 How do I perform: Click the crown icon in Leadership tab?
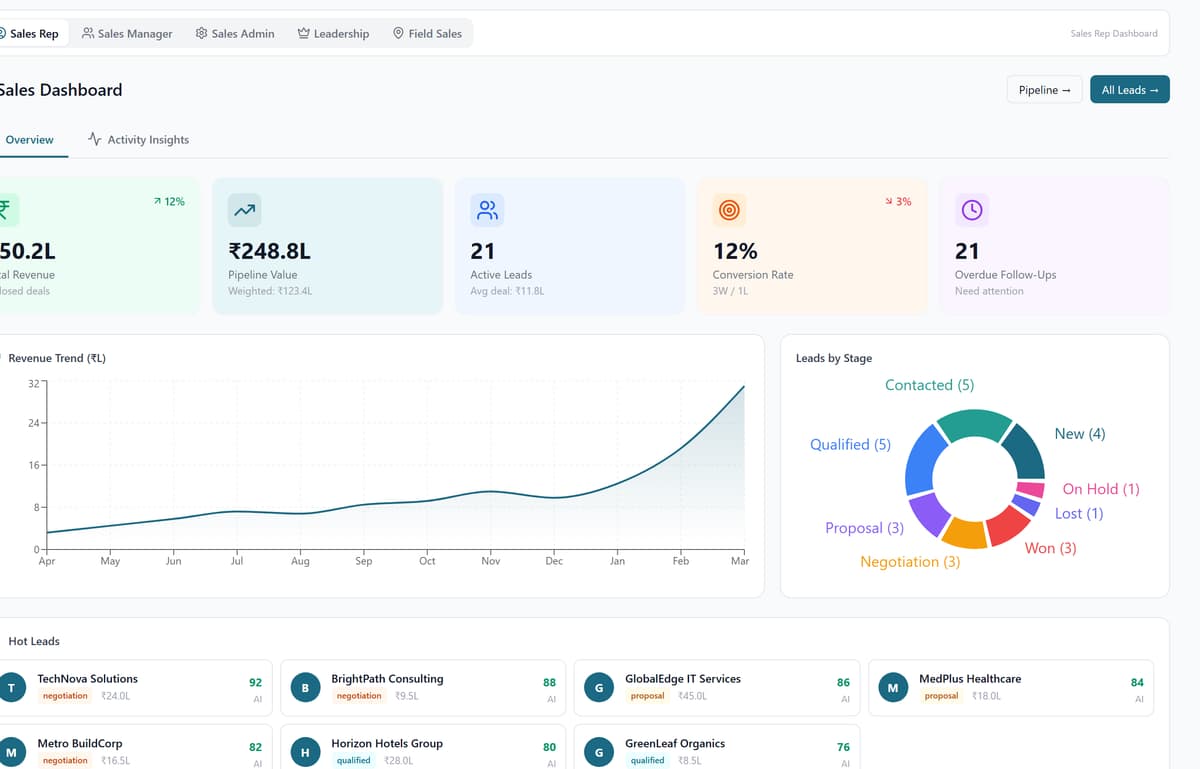[x=304, y=33]
